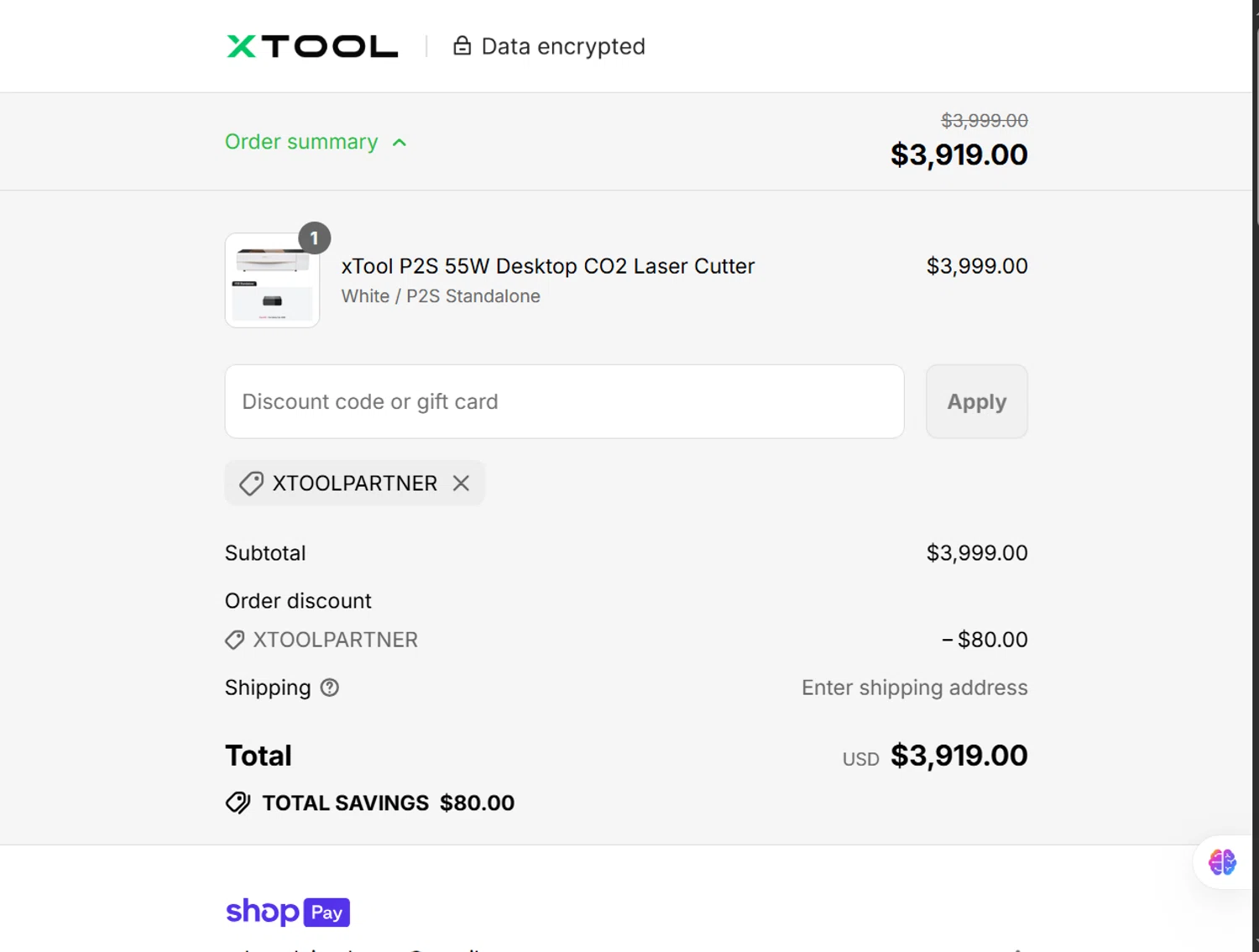This screenshot has height=952, width=1259.
Task: Click the Enter shipping address text
Action: (x=914, y=688)
